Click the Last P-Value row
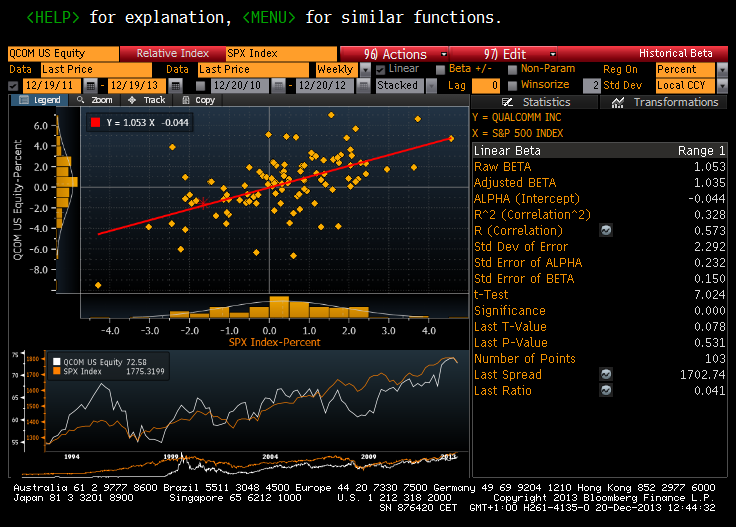The image size is (736, 527). (599, 343)
